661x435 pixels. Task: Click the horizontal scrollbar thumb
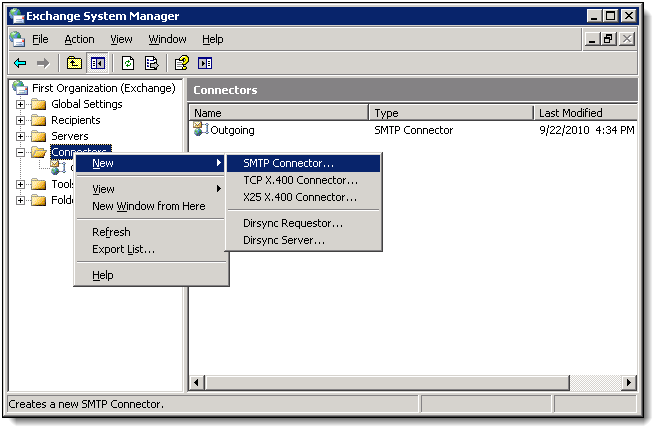(387, 383)
